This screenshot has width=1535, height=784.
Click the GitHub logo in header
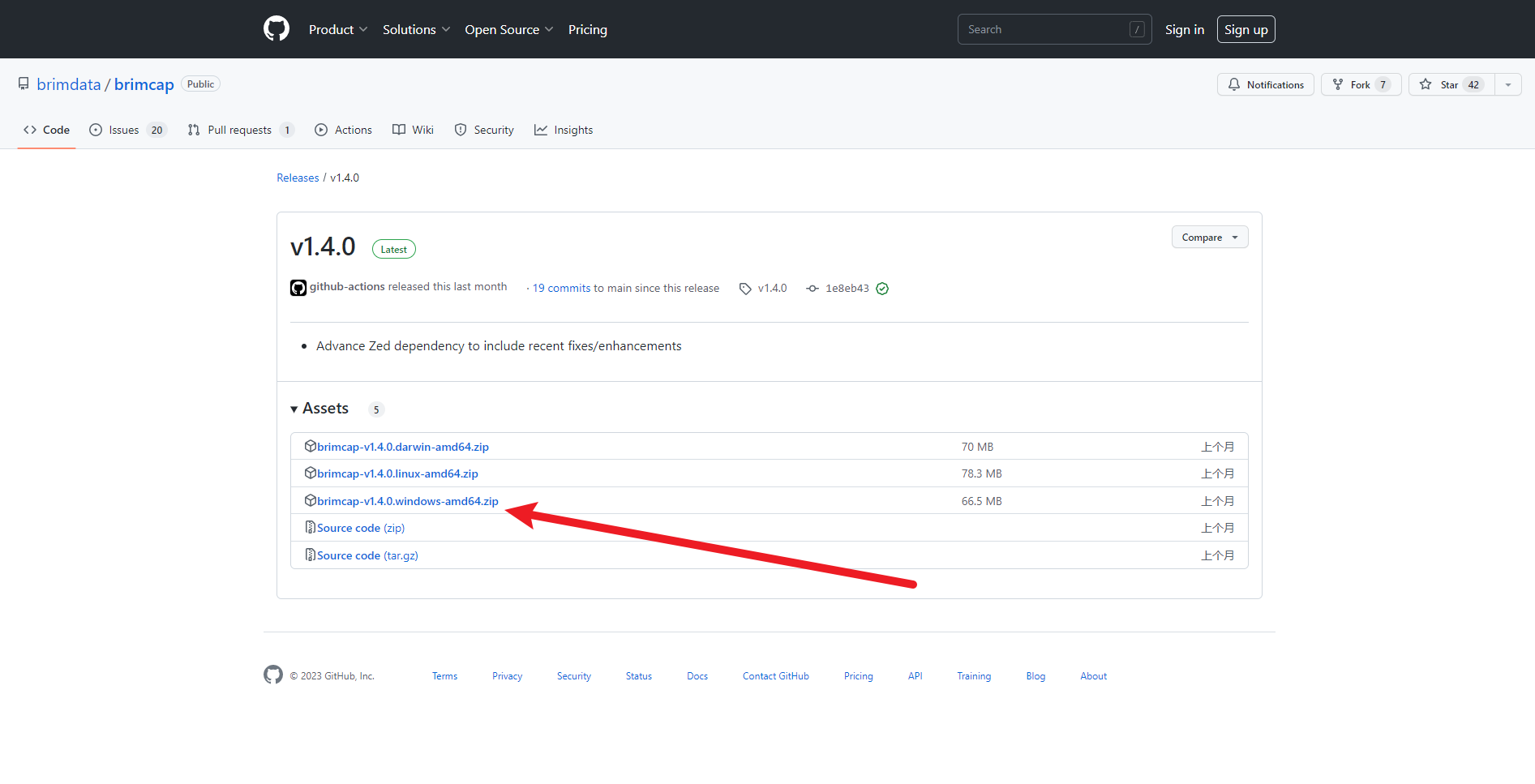tap(277, 28)
